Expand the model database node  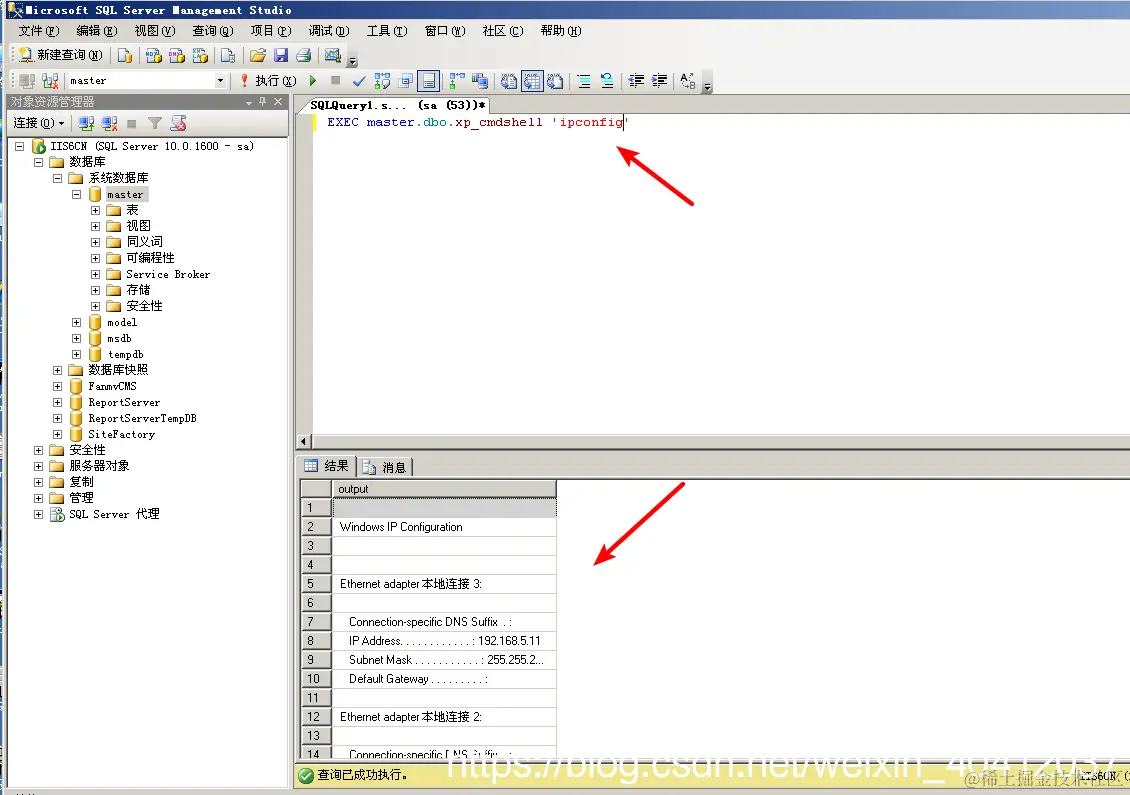tap(76, 322)
